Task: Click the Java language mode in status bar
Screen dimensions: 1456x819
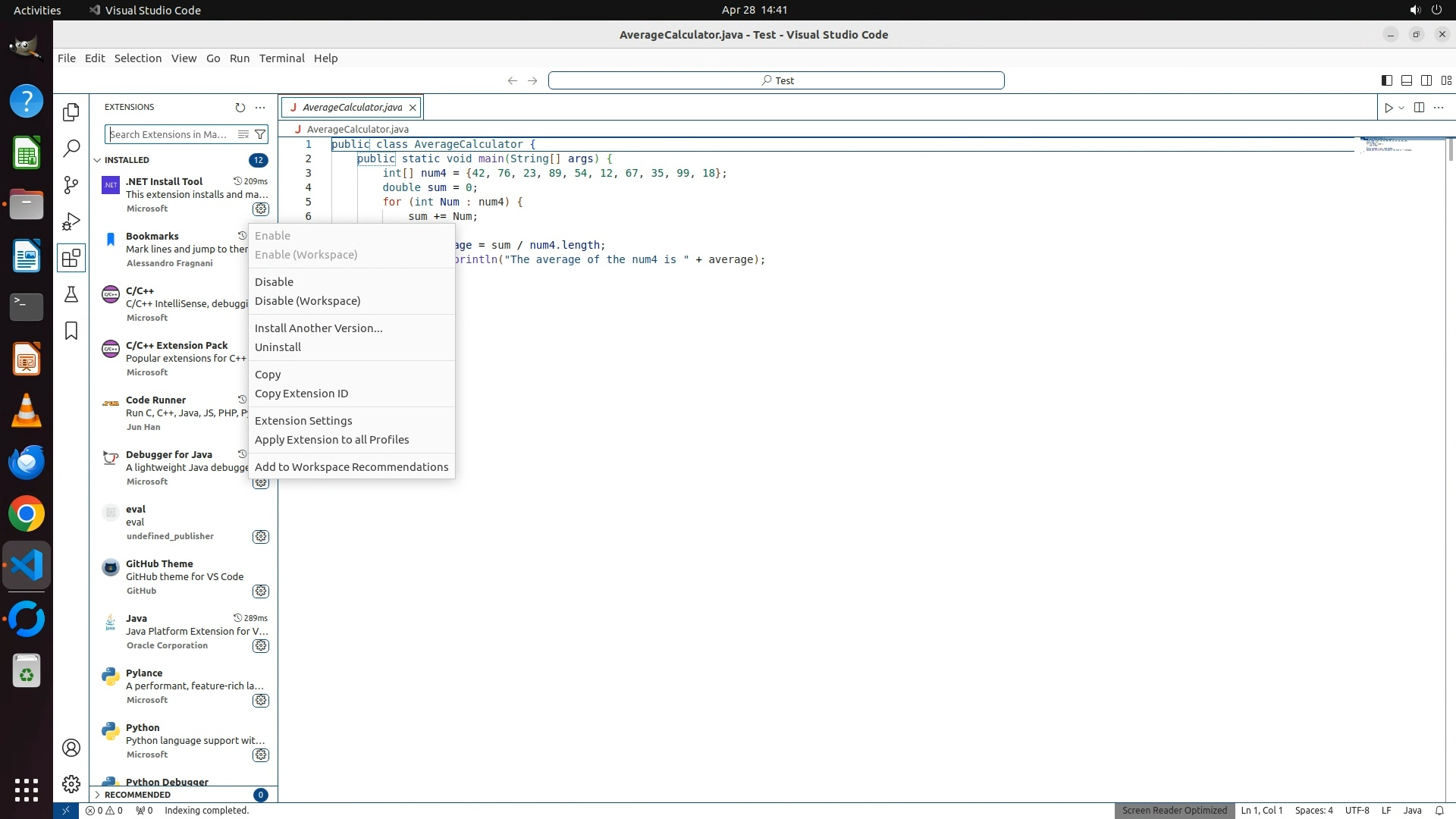Action: click(x=1412, y=810)
